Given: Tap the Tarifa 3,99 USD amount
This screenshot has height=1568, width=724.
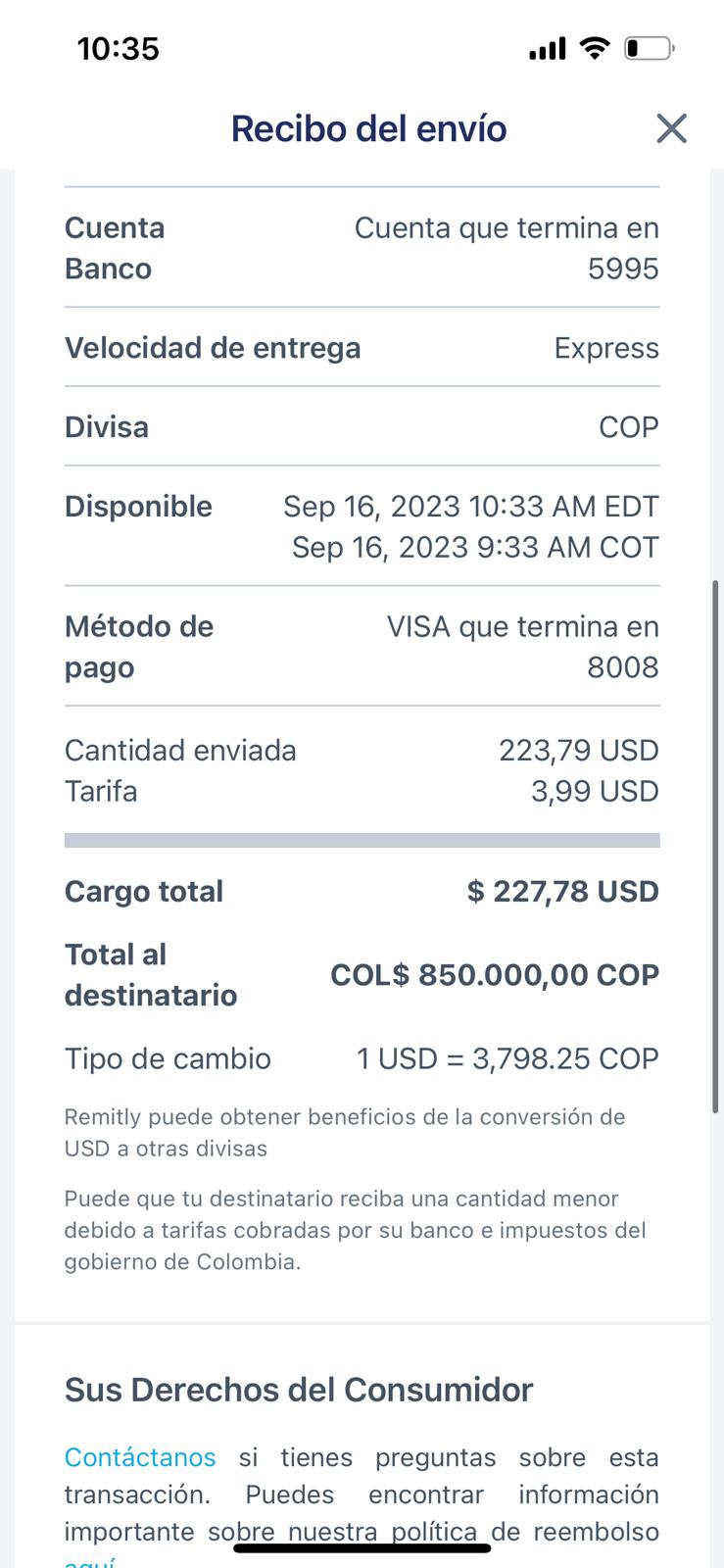Looking at the screenshot, I should 594,791.
